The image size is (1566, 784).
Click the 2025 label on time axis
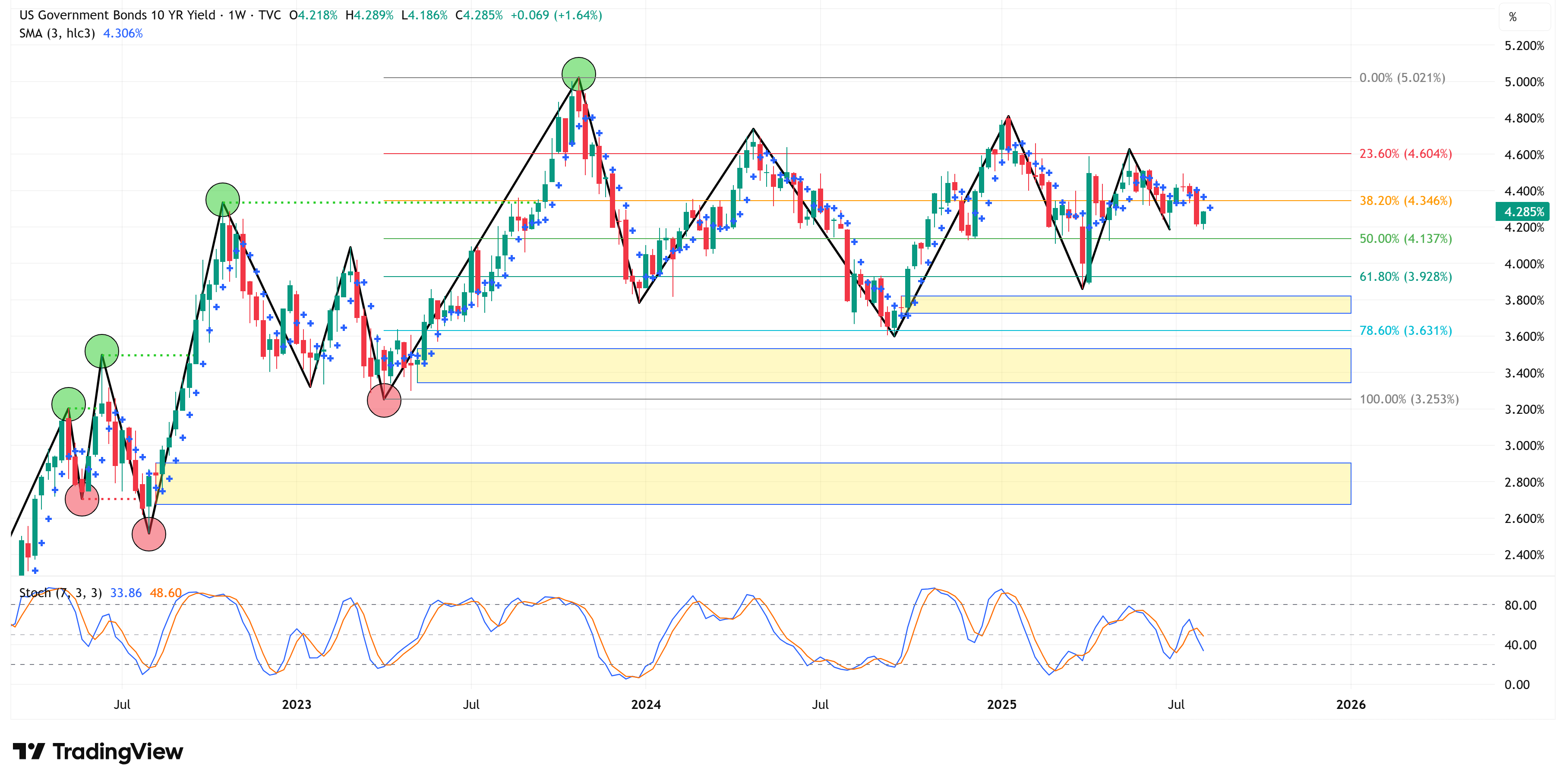(x=1001, y=704)
